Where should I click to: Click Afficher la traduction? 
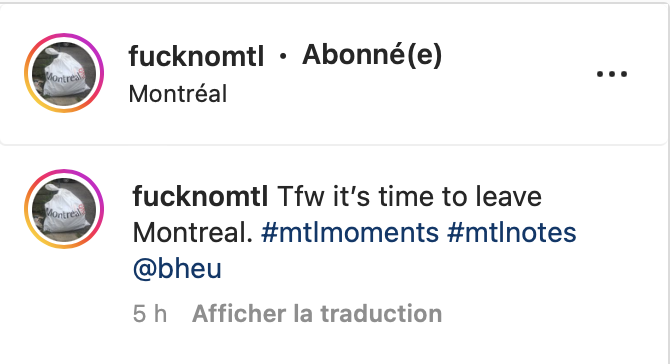click(317, 314)
